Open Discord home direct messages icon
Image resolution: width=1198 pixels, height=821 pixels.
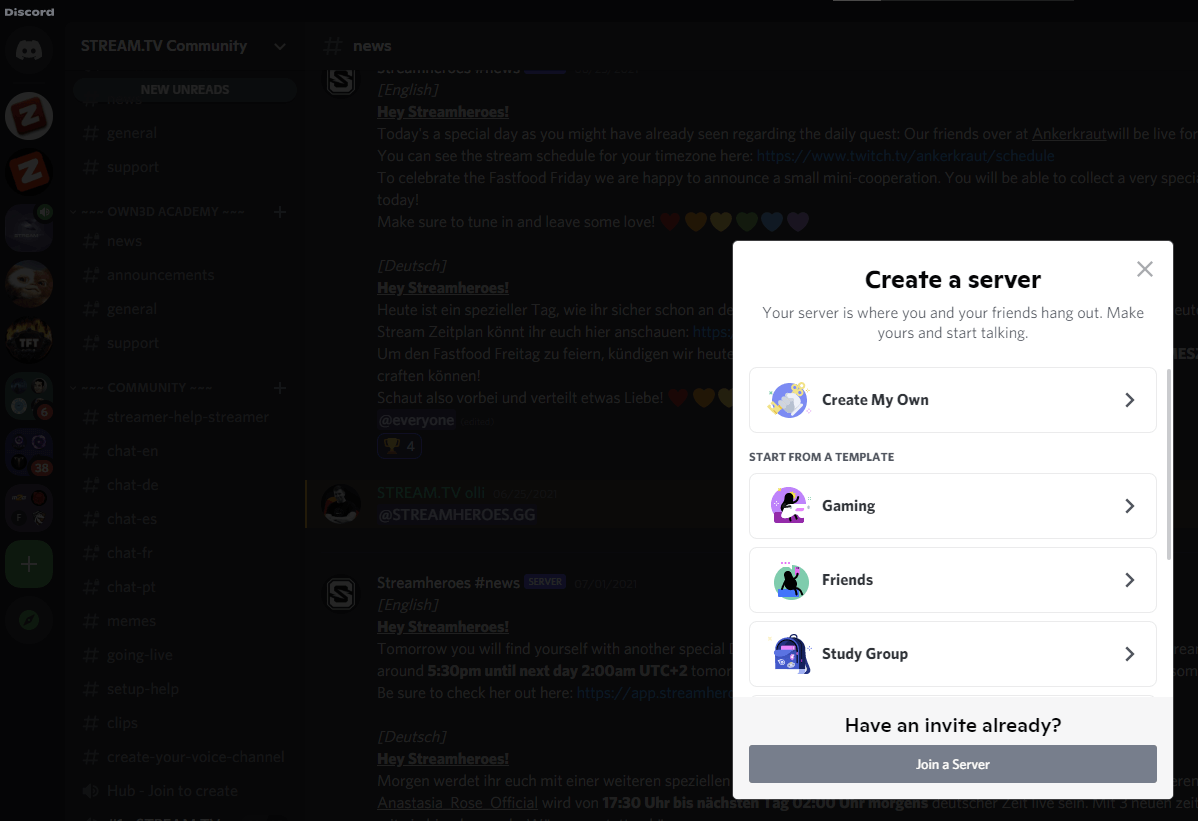(x=29, y=49)
